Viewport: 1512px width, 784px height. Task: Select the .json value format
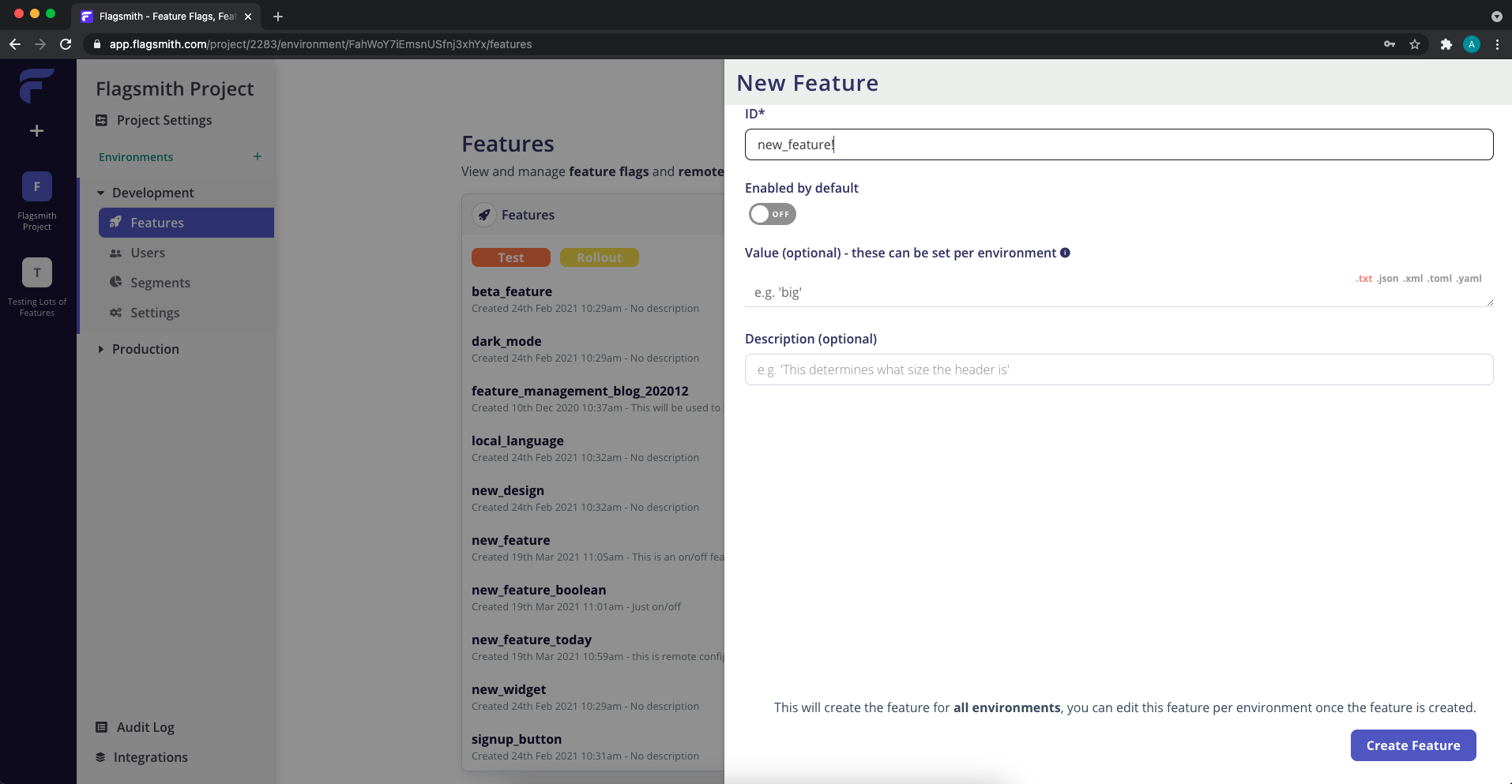(x=1388, y=279)
